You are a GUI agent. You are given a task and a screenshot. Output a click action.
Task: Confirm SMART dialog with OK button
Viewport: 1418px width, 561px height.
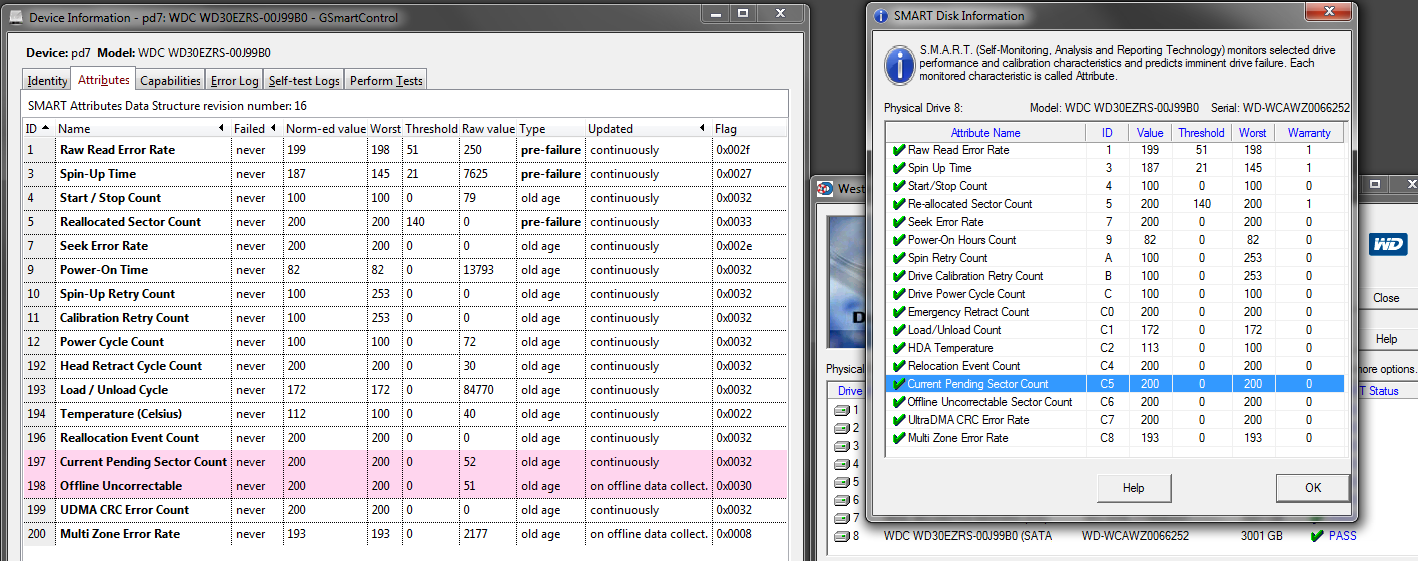[1313, 488]
